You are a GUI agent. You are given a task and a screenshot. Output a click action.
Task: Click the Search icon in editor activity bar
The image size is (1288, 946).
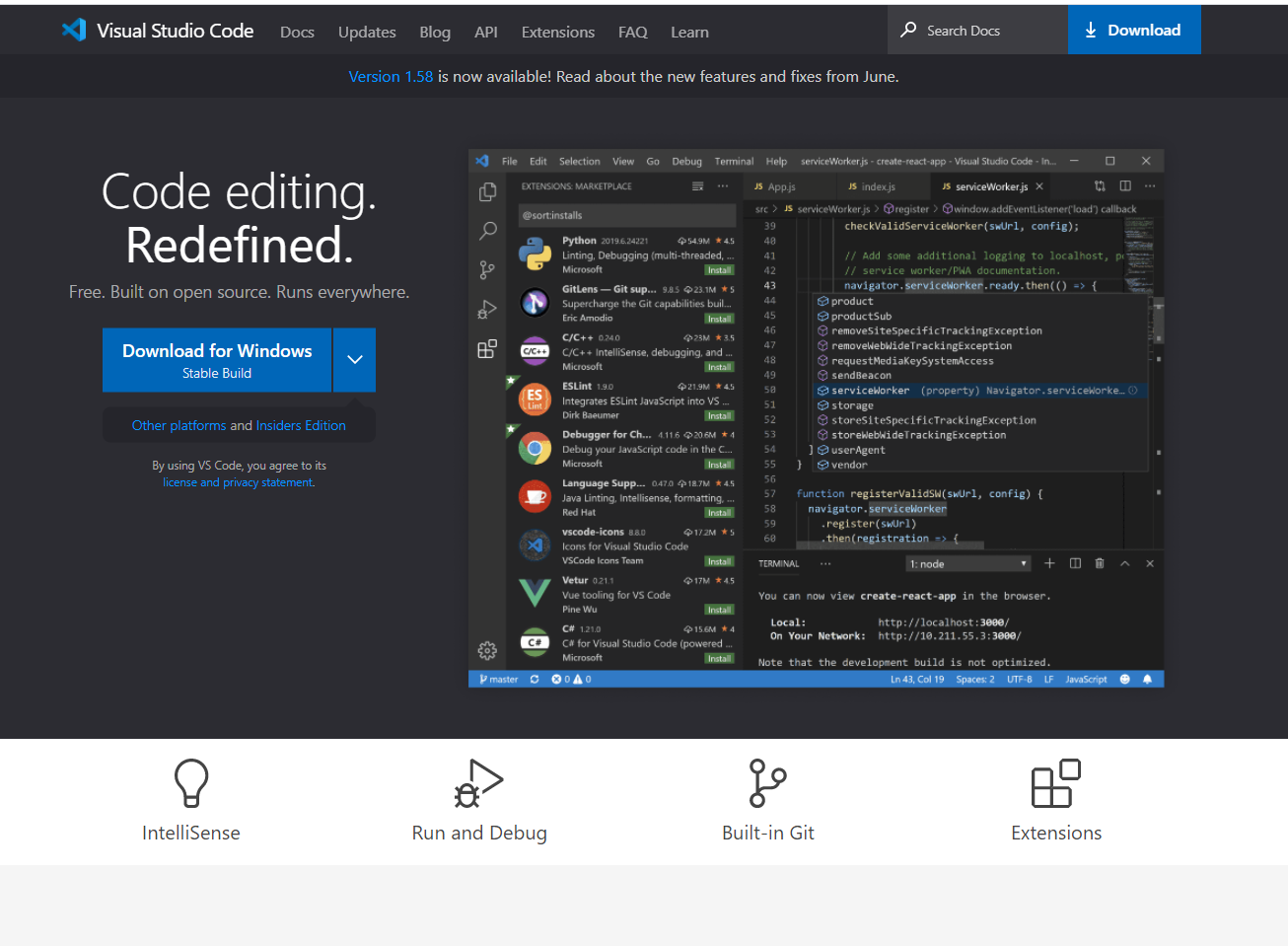point(487,231)
